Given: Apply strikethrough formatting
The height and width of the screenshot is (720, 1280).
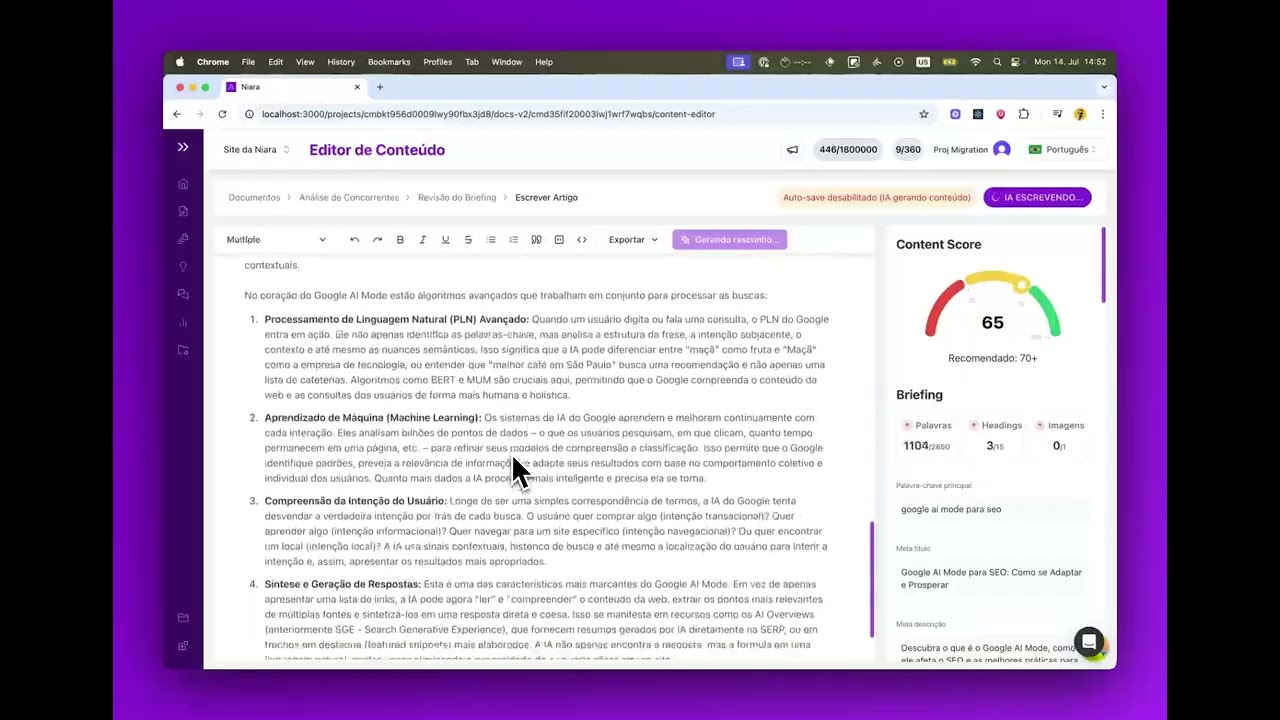Looking at the screenshot, I should (467, 239).
